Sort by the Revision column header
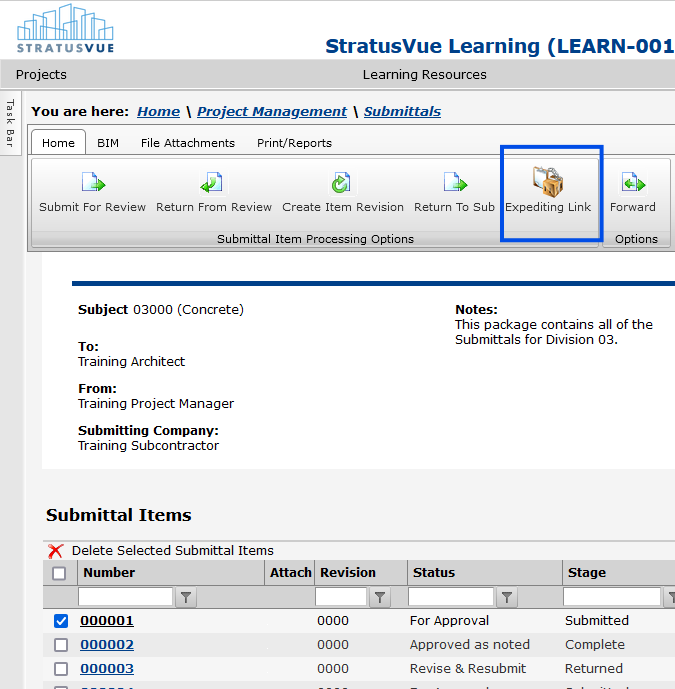Screen dimensions: 675x689 (348, 573)
